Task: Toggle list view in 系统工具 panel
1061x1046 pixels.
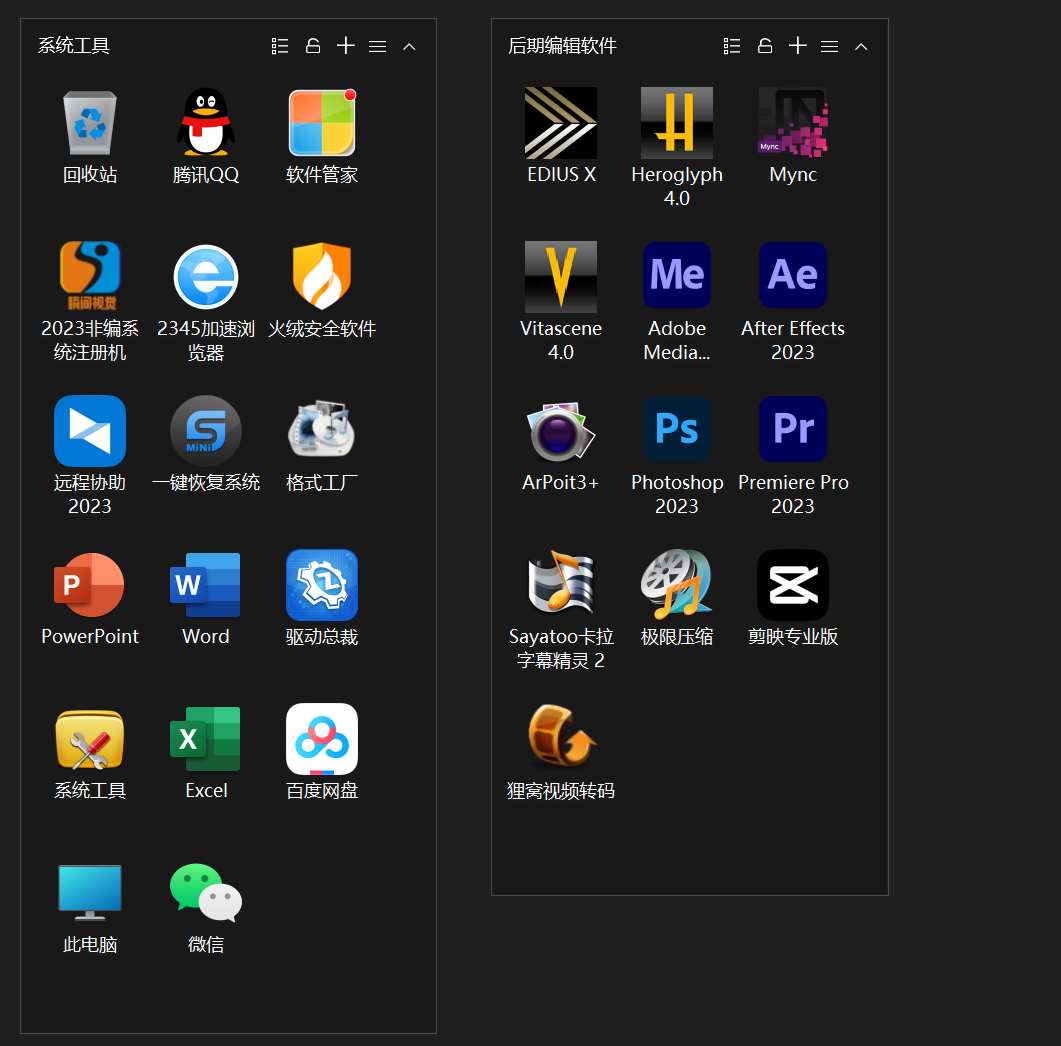Action: pos(280,46)
